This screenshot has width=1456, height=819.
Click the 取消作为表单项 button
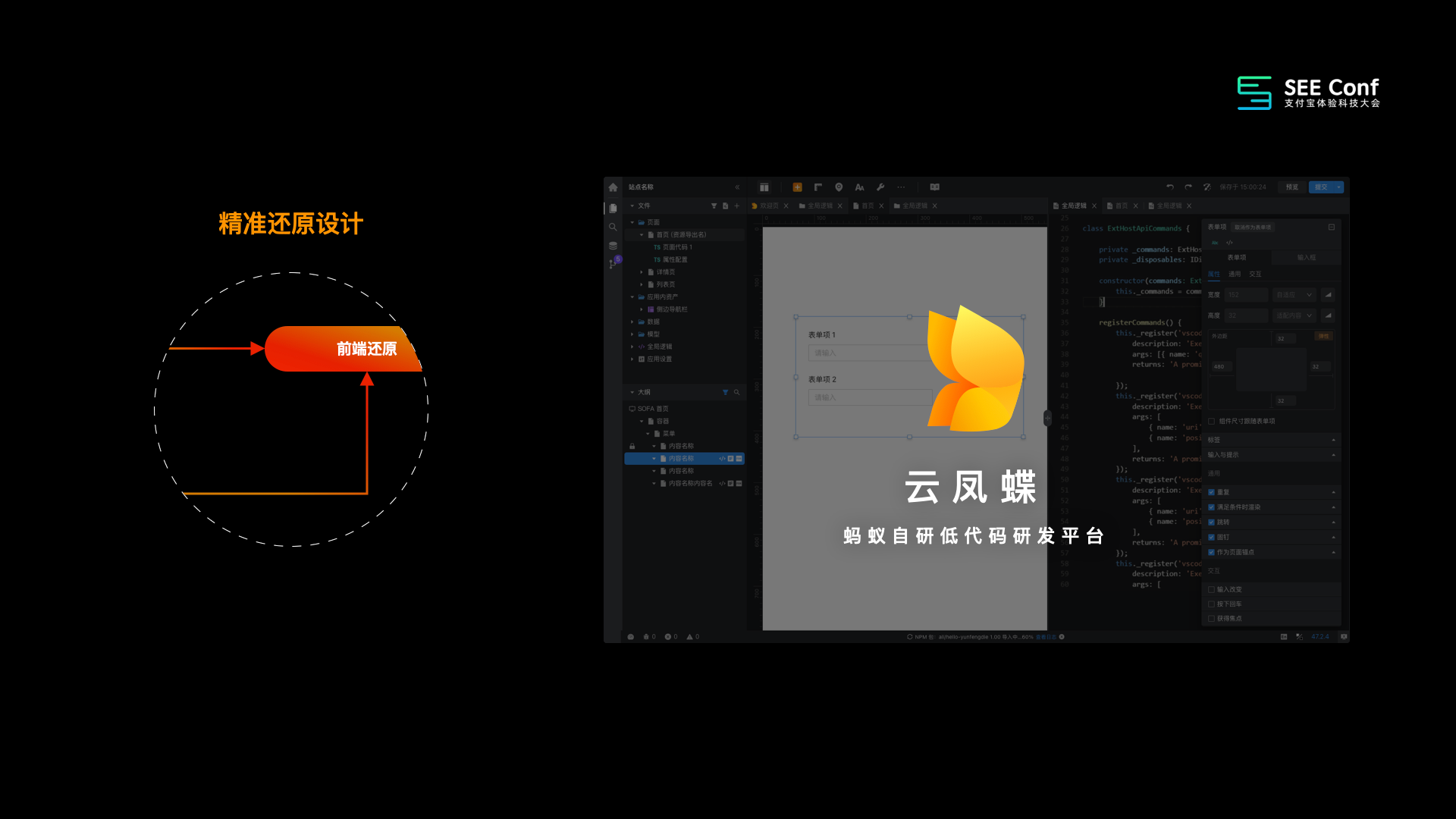click(x=1253, y=227)
